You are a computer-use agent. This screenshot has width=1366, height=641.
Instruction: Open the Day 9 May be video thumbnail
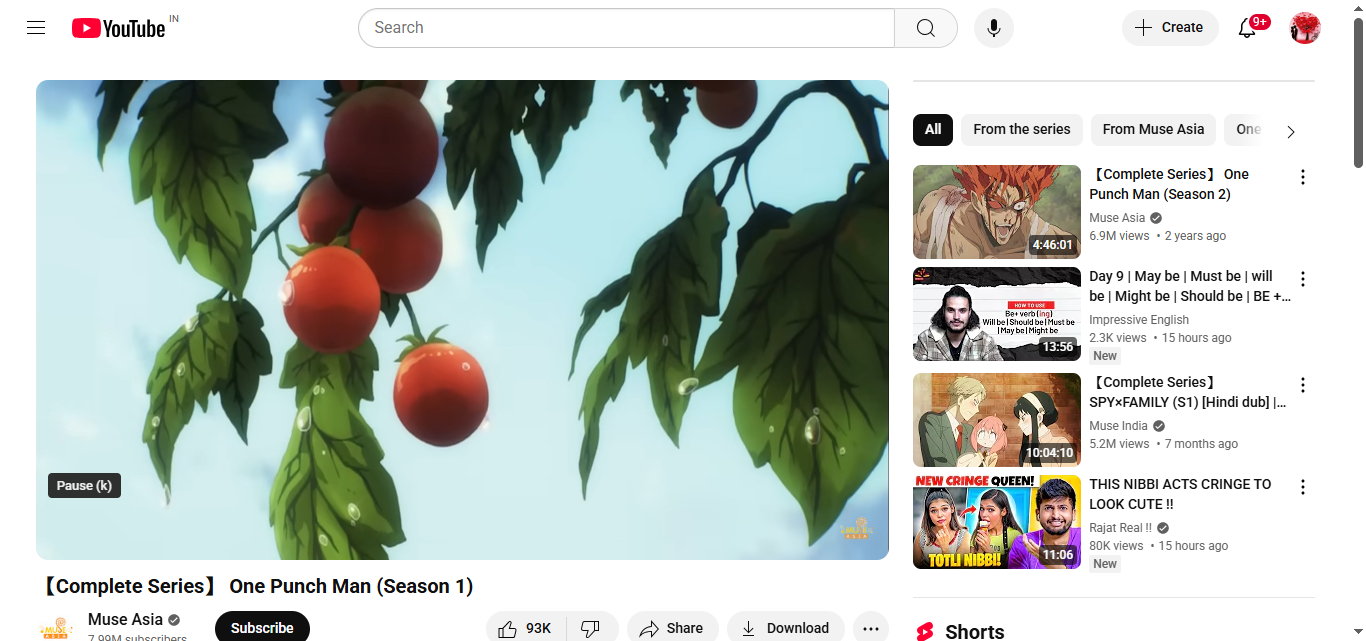[x=997, y=314]
